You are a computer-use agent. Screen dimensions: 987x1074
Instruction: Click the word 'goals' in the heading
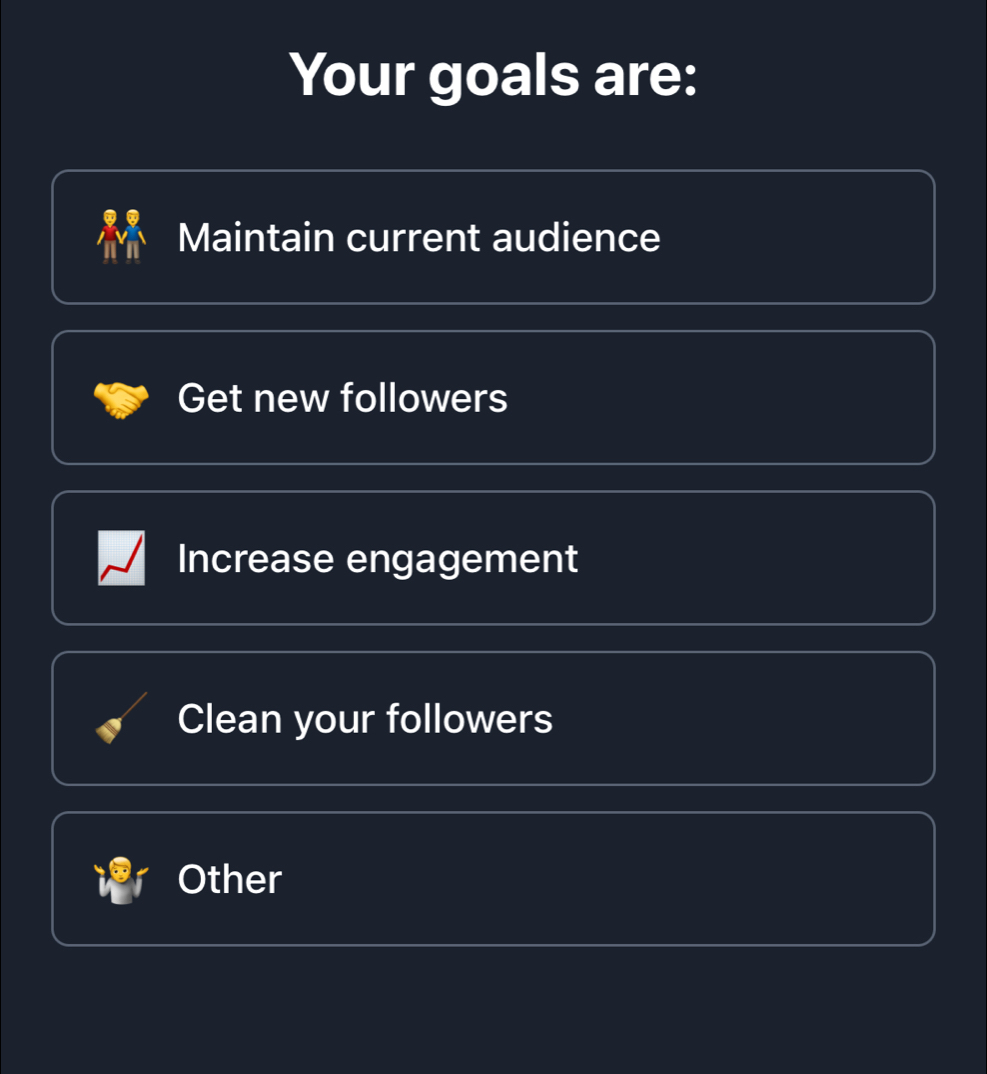(x=504, y=77)
